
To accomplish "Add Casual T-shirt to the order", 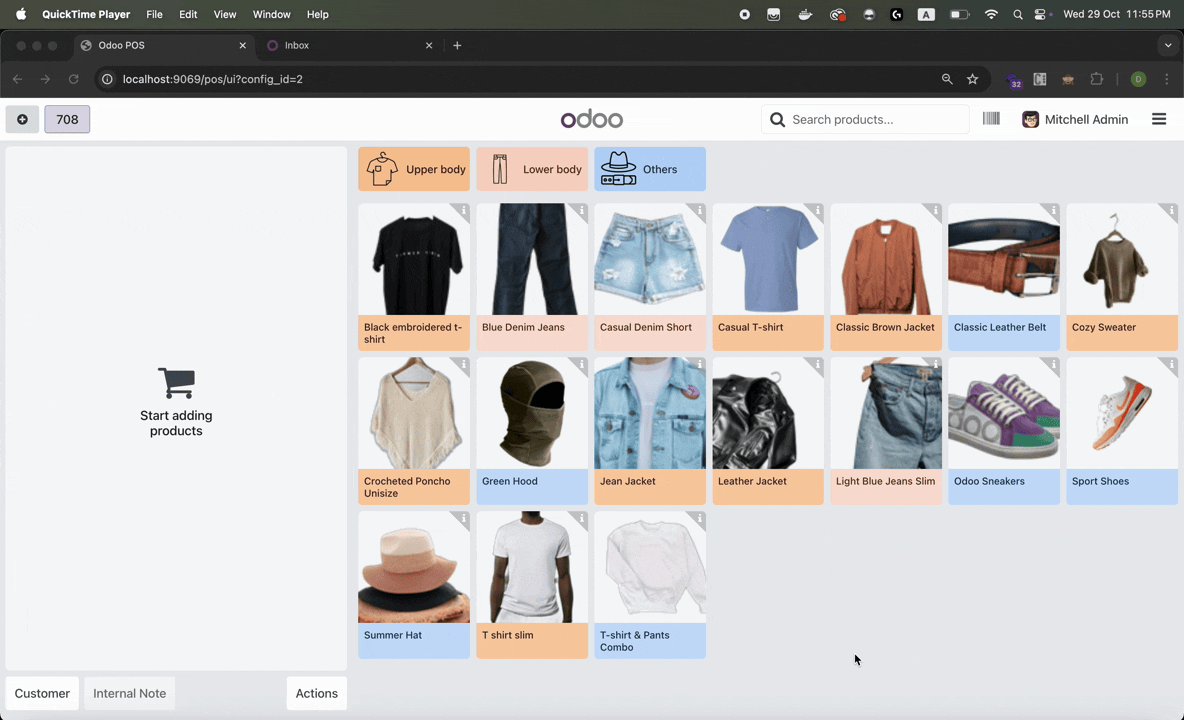I will [768, 277].
